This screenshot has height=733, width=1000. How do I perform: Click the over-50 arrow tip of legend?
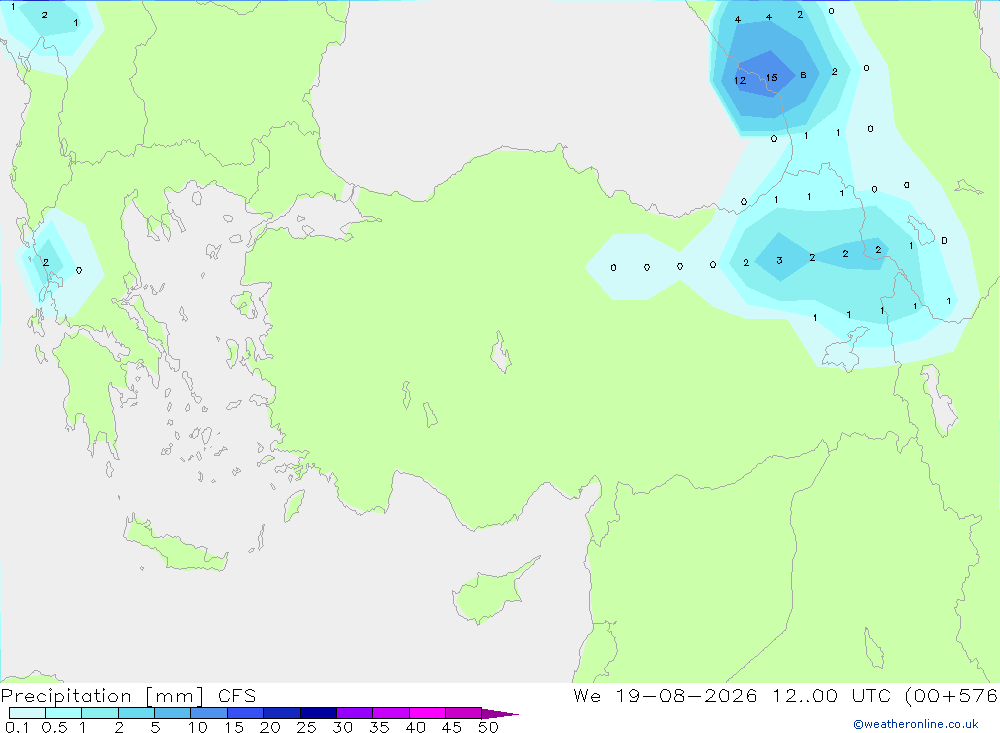coord(500,713)
